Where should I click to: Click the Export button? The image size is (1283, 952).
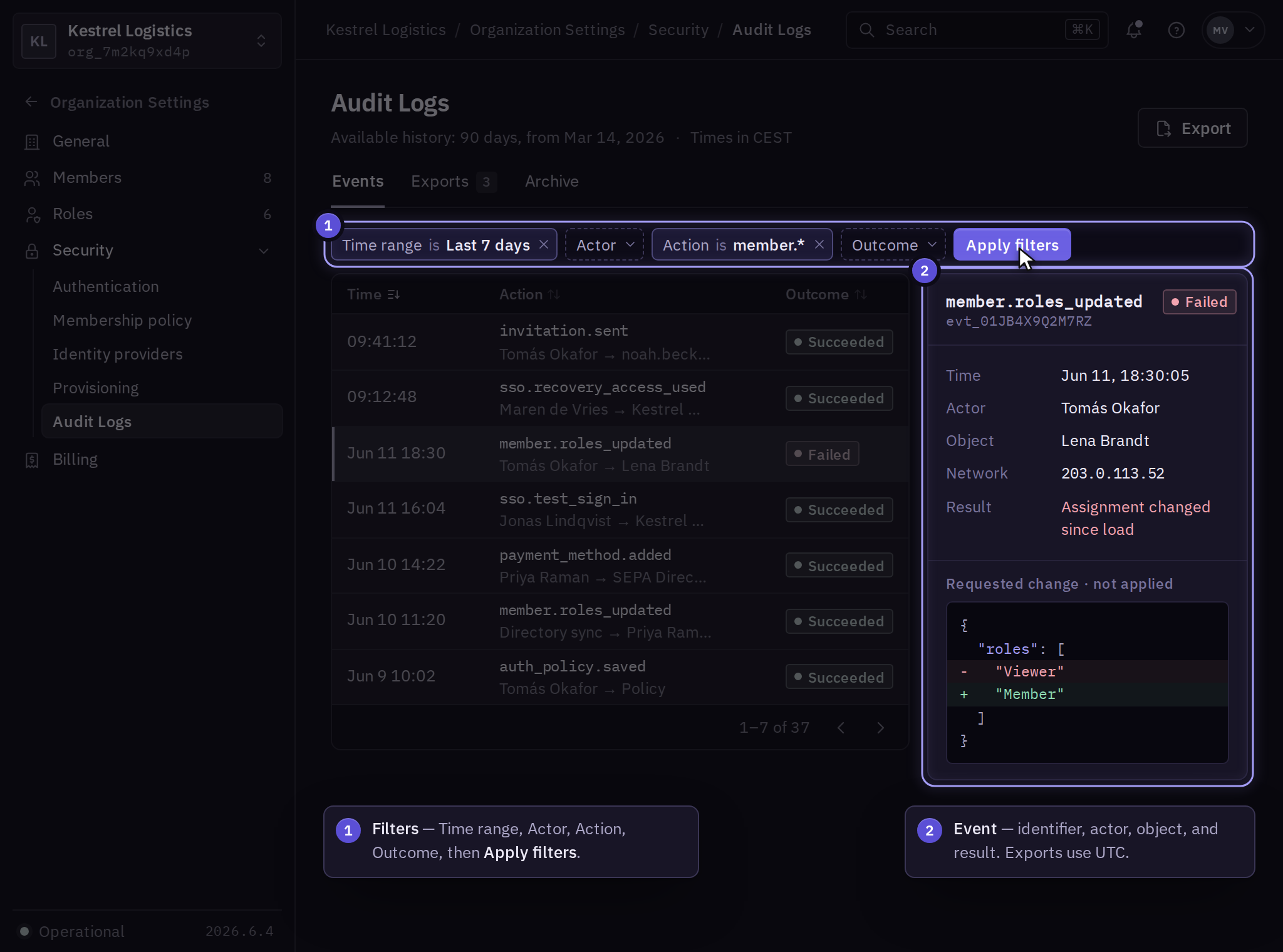1192,128
